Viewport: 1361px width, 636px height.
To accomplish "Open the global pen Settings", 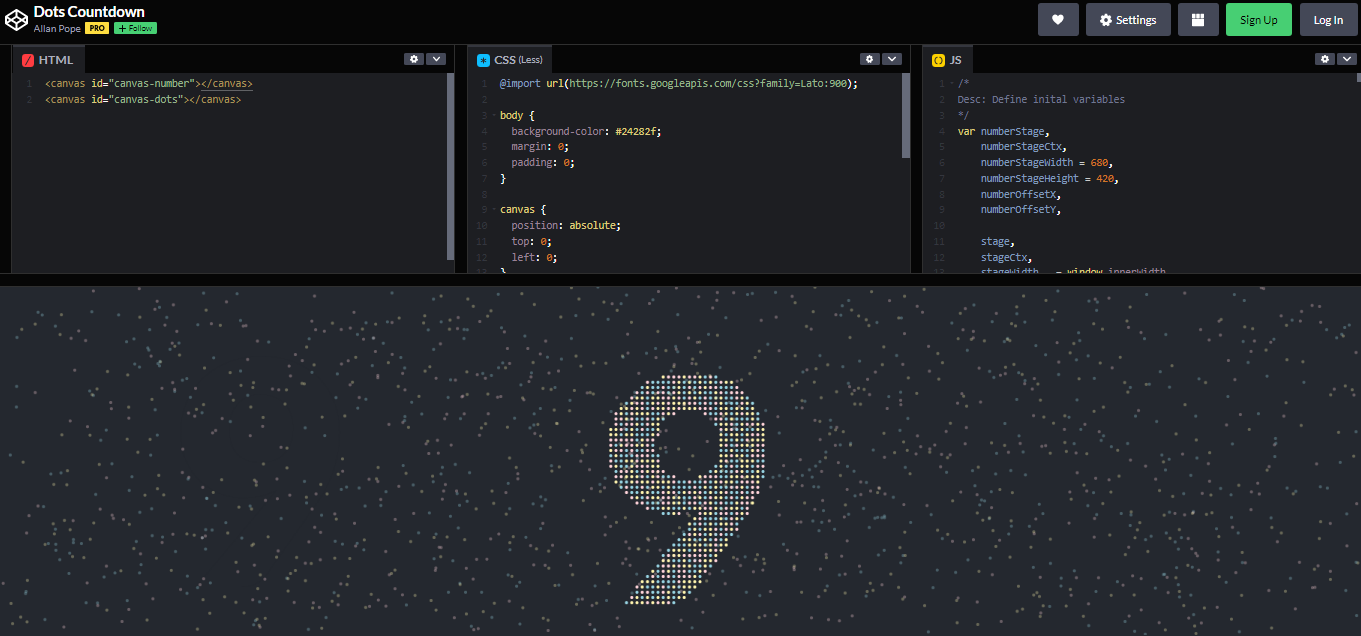I will tap(1128, 19).
